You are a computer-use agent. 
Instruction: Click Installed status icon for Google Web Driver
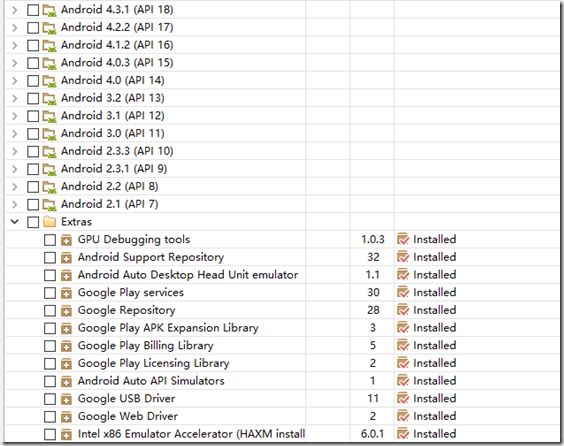[403, 416]
